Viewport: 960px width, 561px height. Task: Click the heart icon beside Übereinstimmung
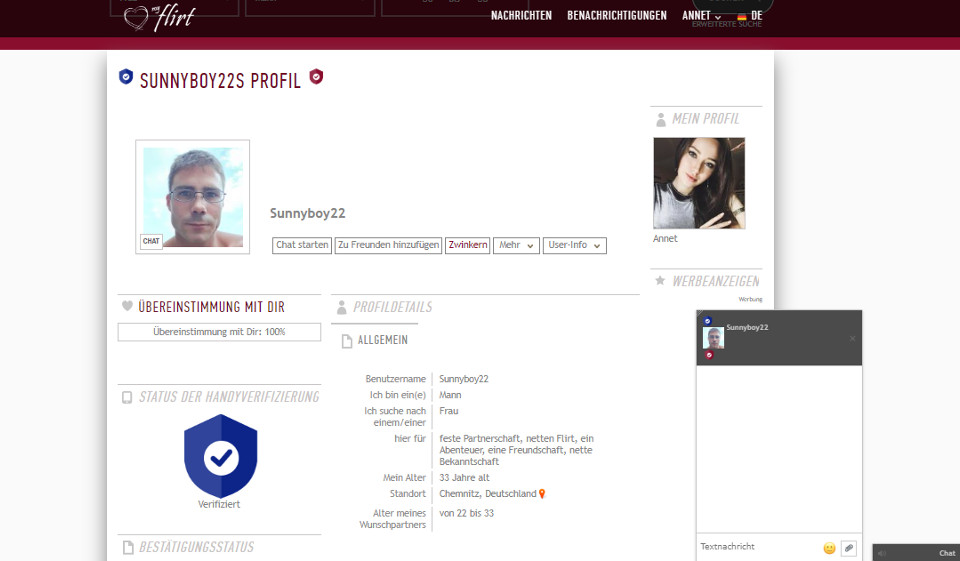coord(127,306)
